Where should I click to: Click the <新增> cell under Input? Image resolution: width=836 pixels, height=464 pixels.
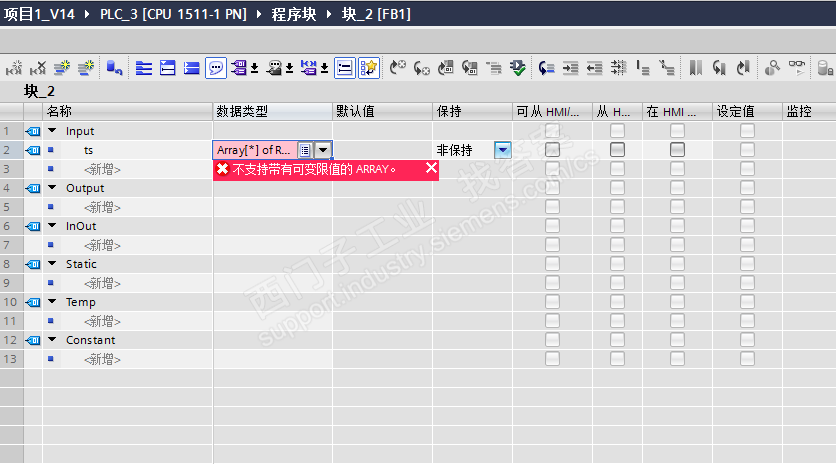coord(102,170)
